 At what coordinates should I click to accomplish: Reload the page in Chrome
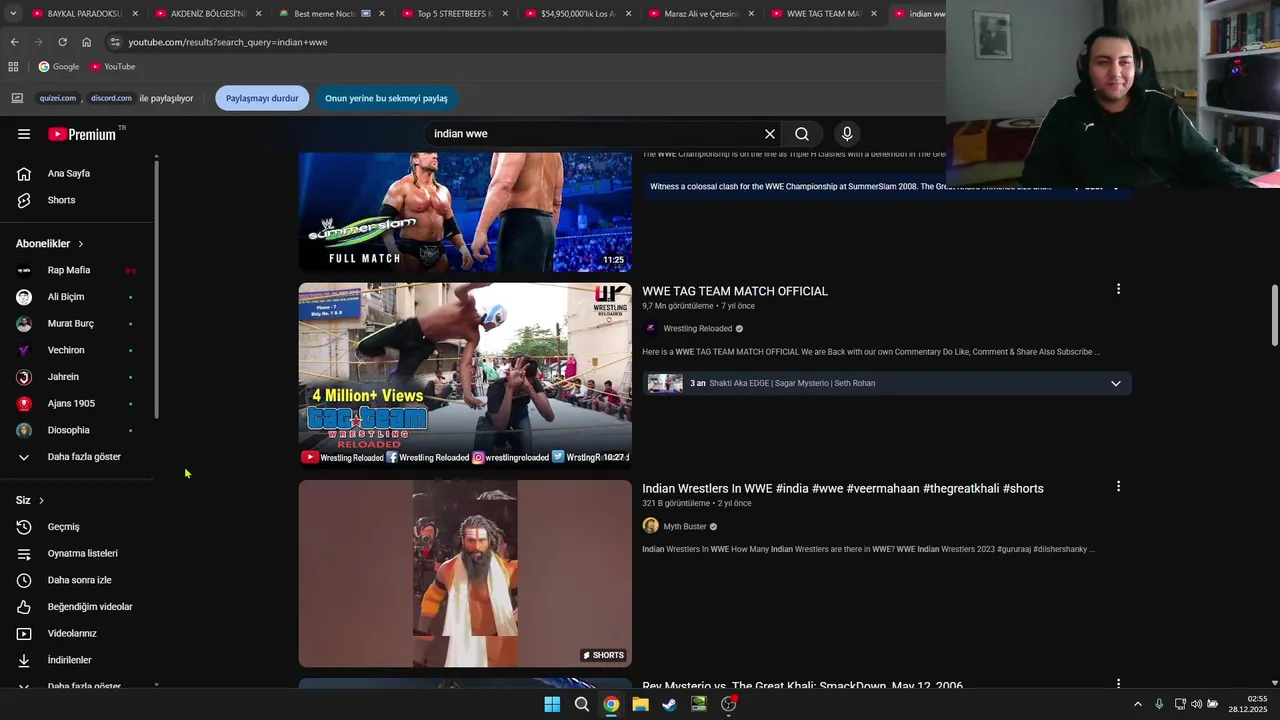(62, 42)
